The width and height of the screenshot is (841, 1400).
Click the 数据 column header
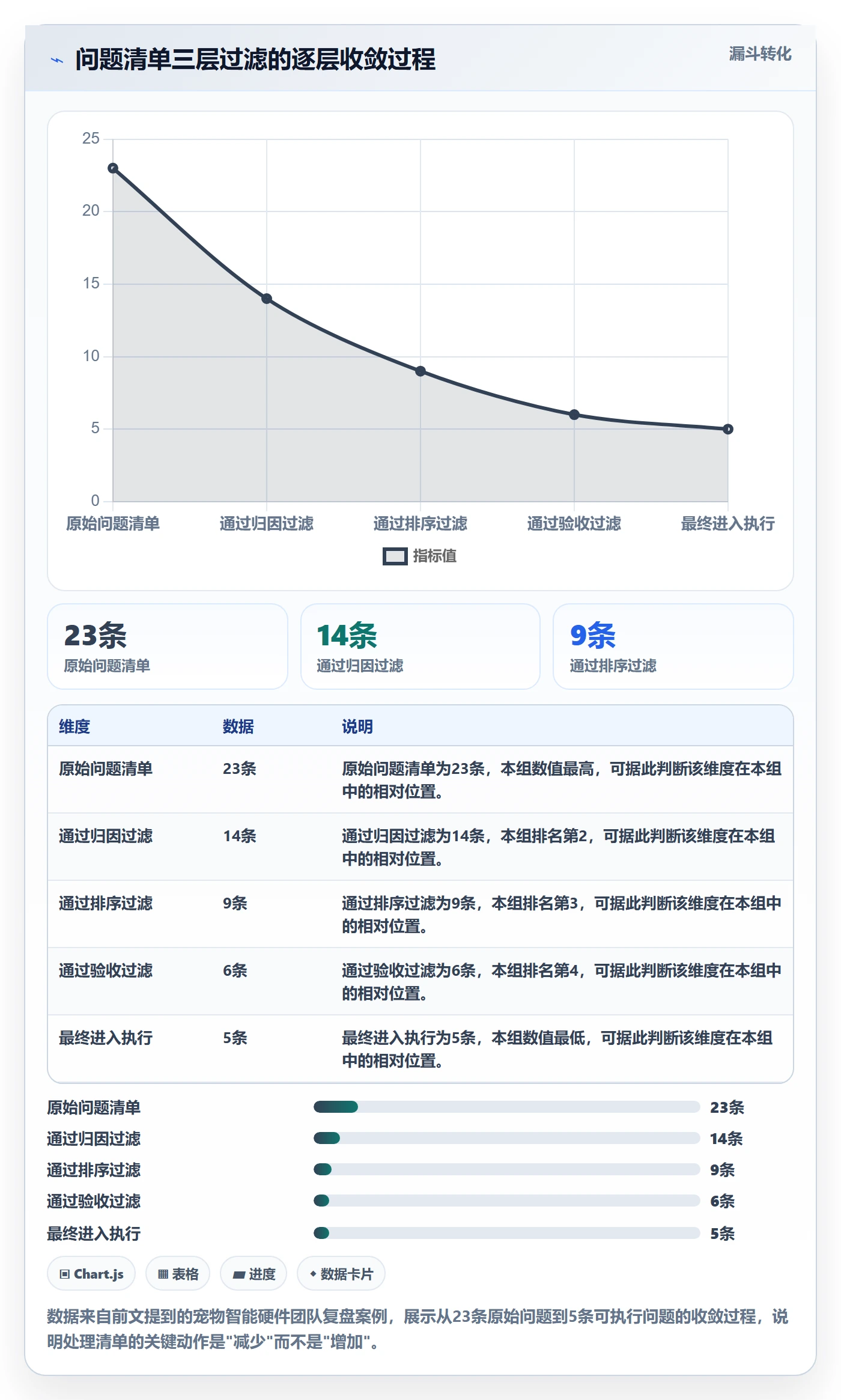click(238, 726)
